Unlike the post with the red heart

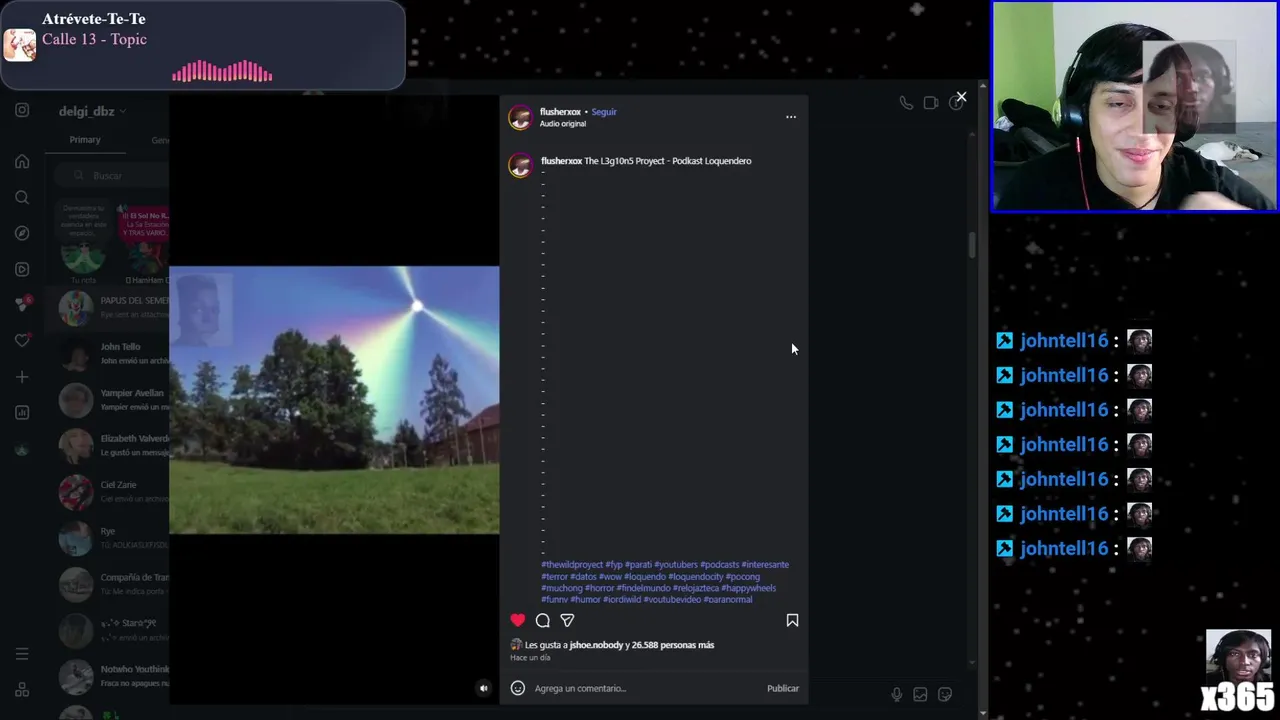click(x=517, y=620)
